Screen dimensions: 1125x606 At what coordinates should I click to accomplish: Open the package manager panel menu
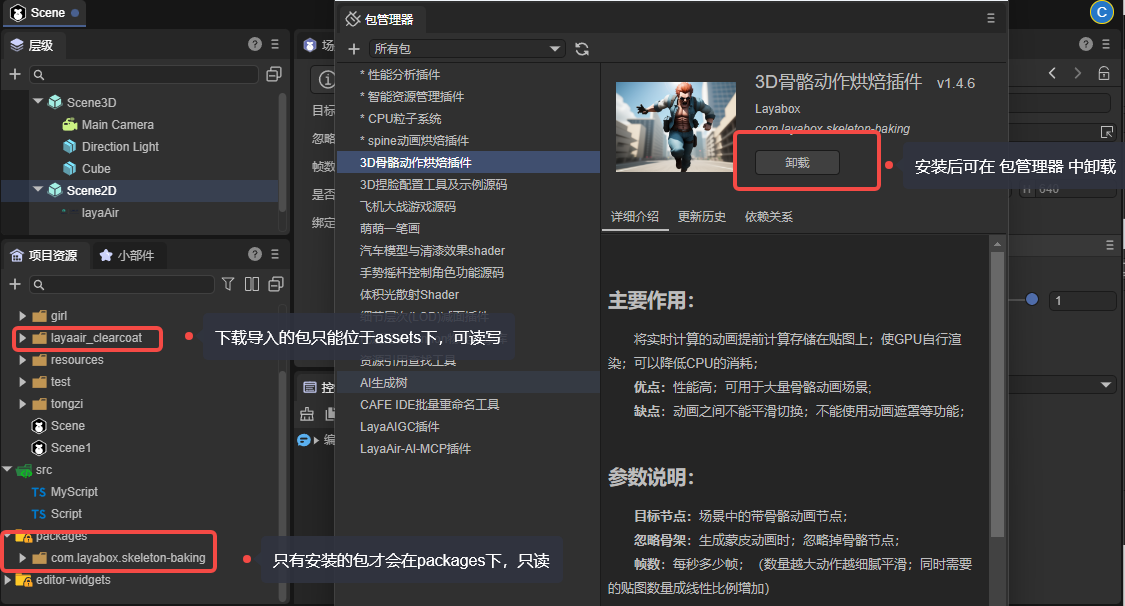991,18
